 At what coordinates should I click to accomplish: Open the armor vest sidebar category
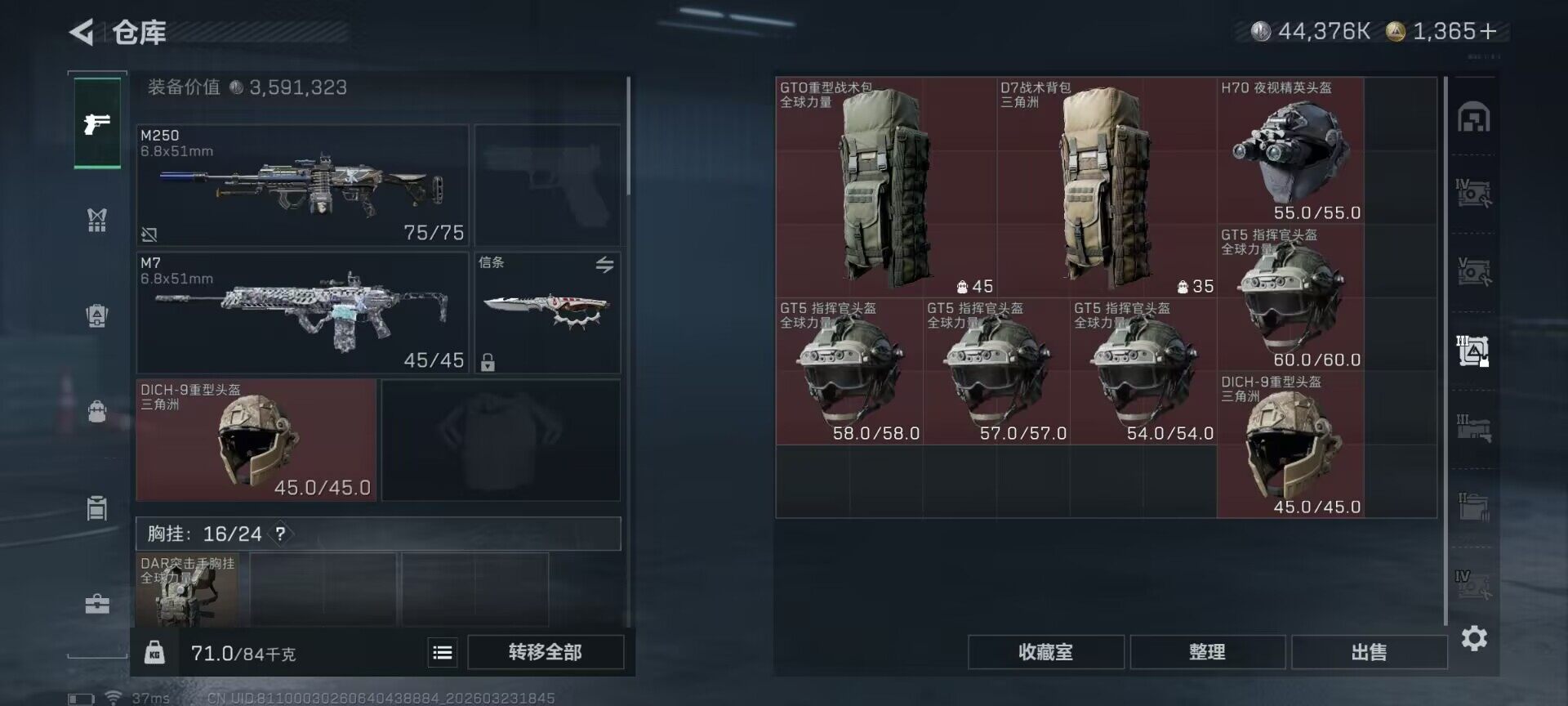click(x=97, y=219)
